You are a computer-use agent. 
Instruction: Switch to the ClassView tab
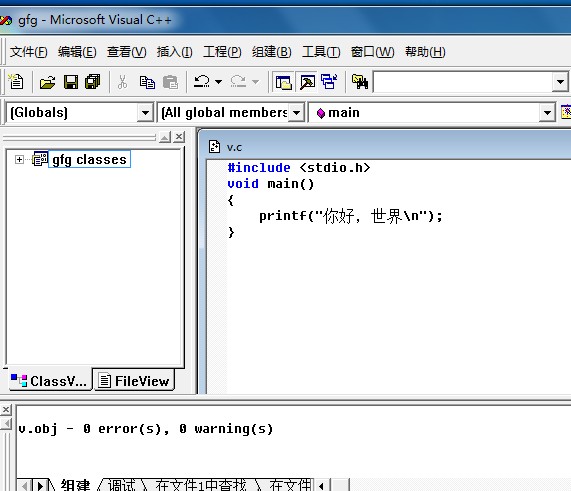[50, 381]
